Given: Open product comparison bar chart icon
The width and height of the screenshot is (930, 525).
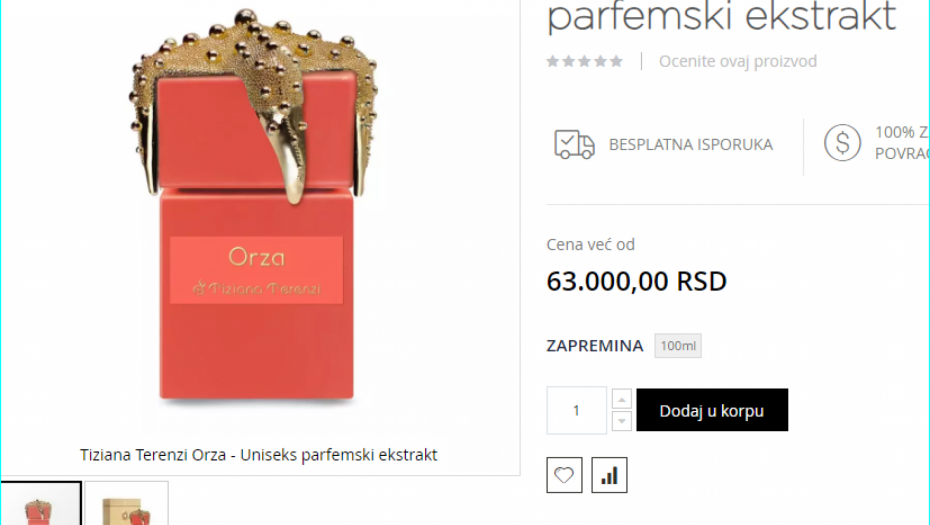Looking at the screenshot, I should click(609, 475).
